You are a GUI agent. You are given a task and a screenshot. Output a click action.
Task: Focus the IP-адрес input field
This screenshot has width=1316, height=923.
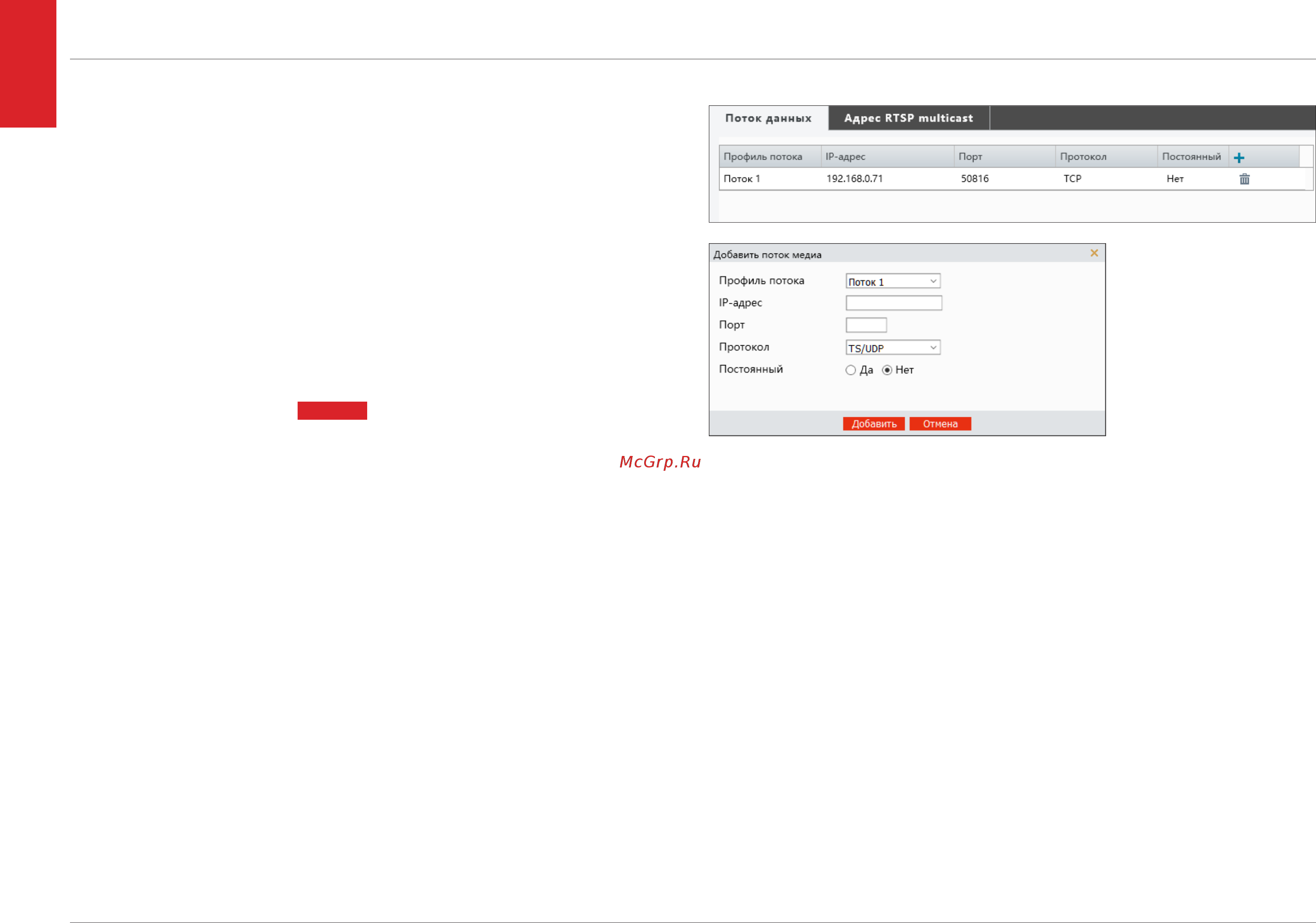894,303
